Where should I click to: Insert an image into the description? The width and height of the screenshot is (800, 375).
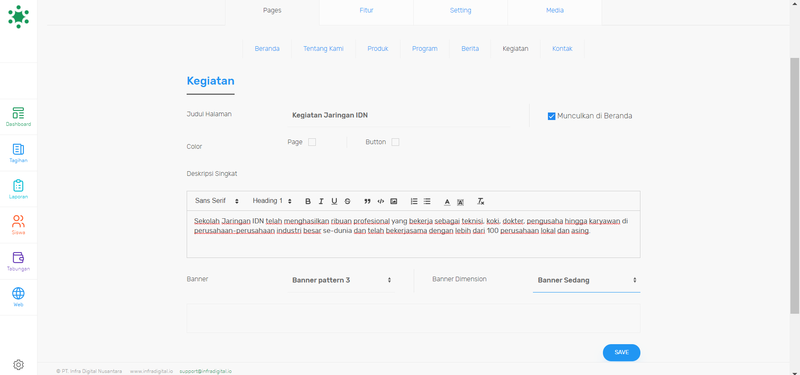tap(393, 202)
